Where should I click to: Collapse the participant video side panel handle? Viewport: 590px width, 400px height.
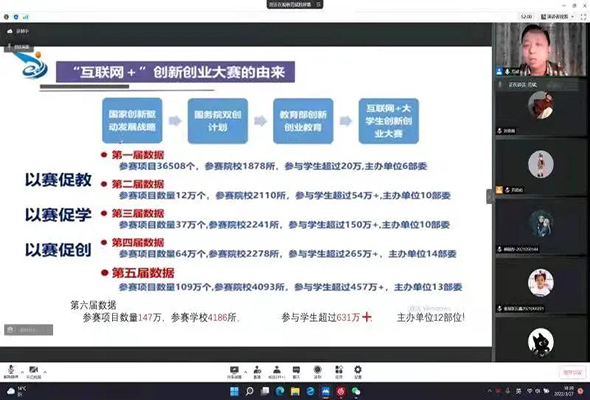tap(490, 196)
